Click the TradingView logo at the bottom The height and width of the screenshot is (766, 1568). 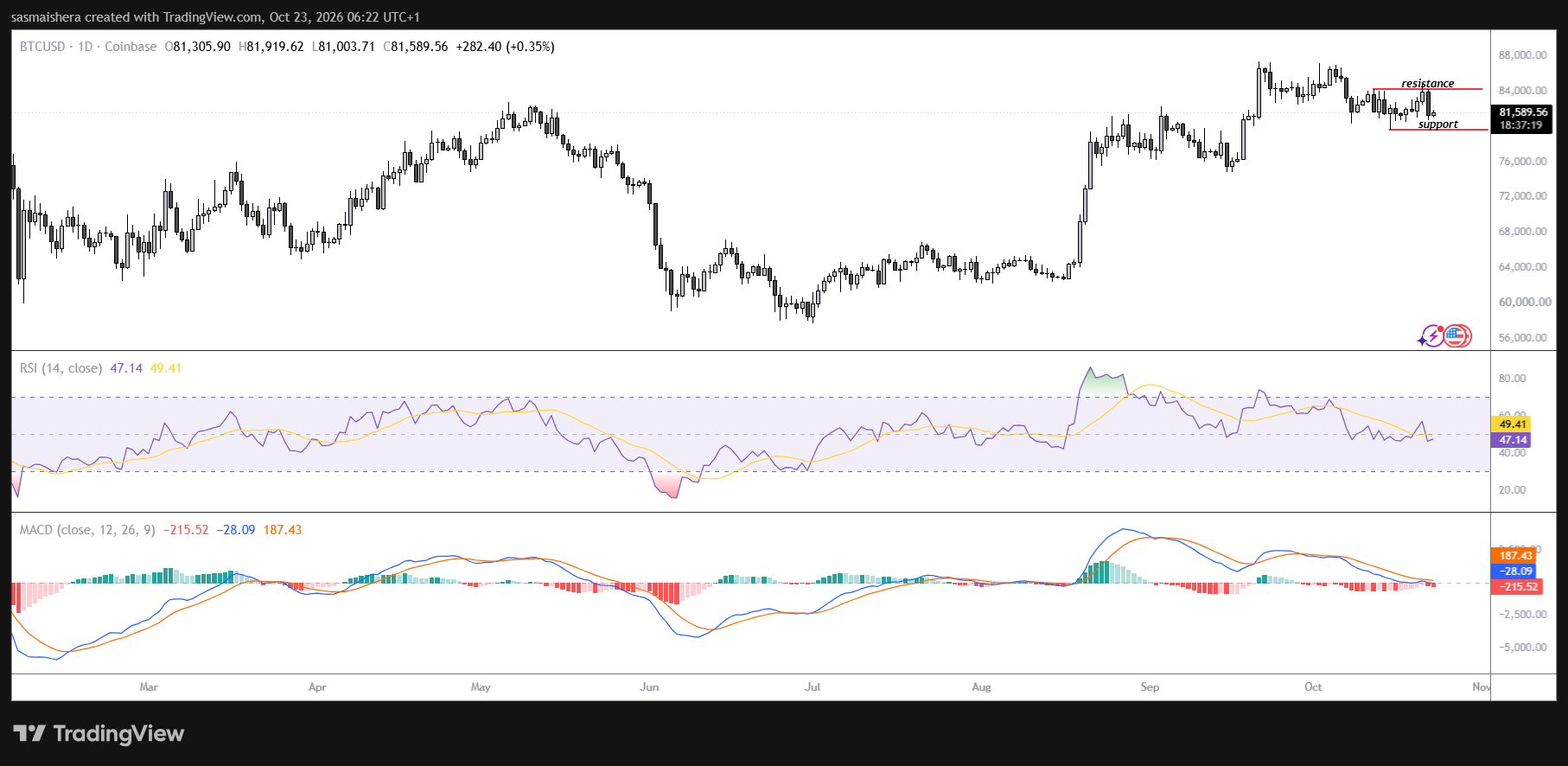coord(99,734)
